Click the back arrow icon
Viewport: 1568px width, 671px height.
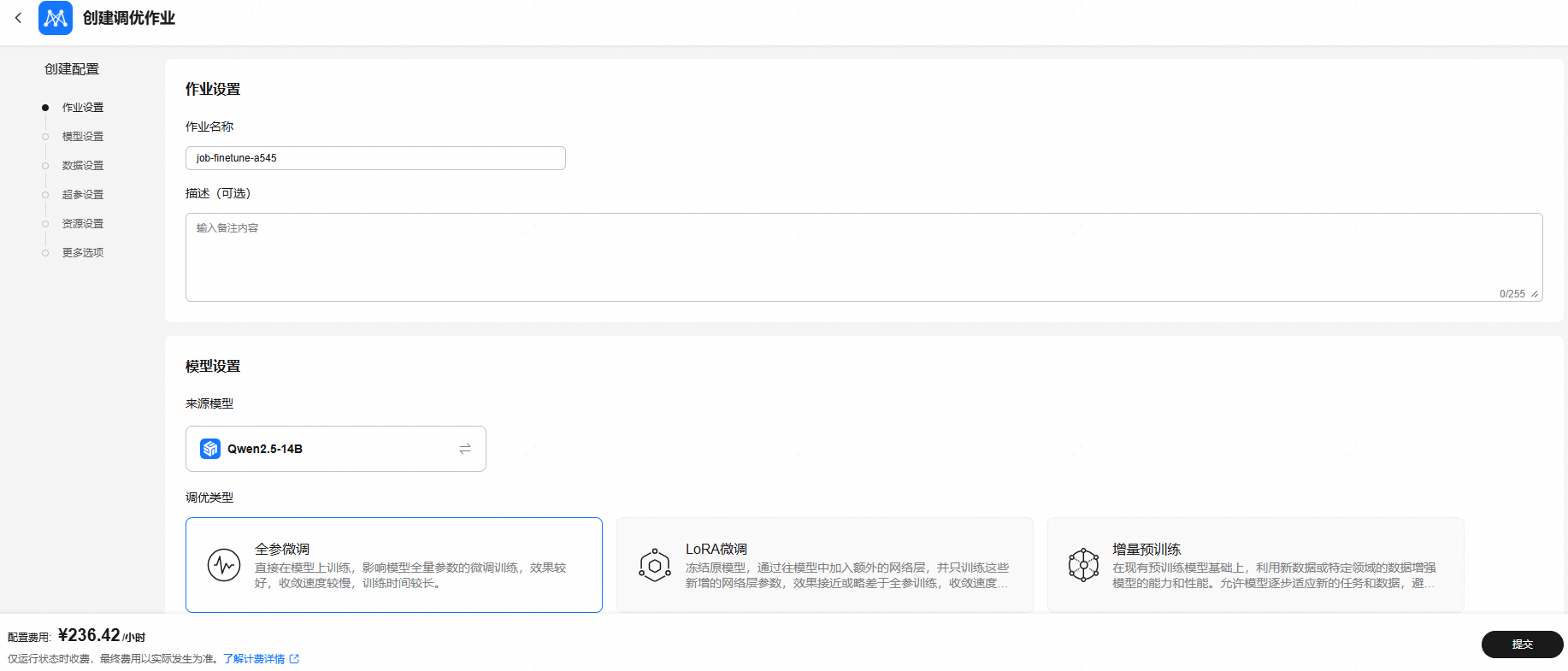point(18,18)
